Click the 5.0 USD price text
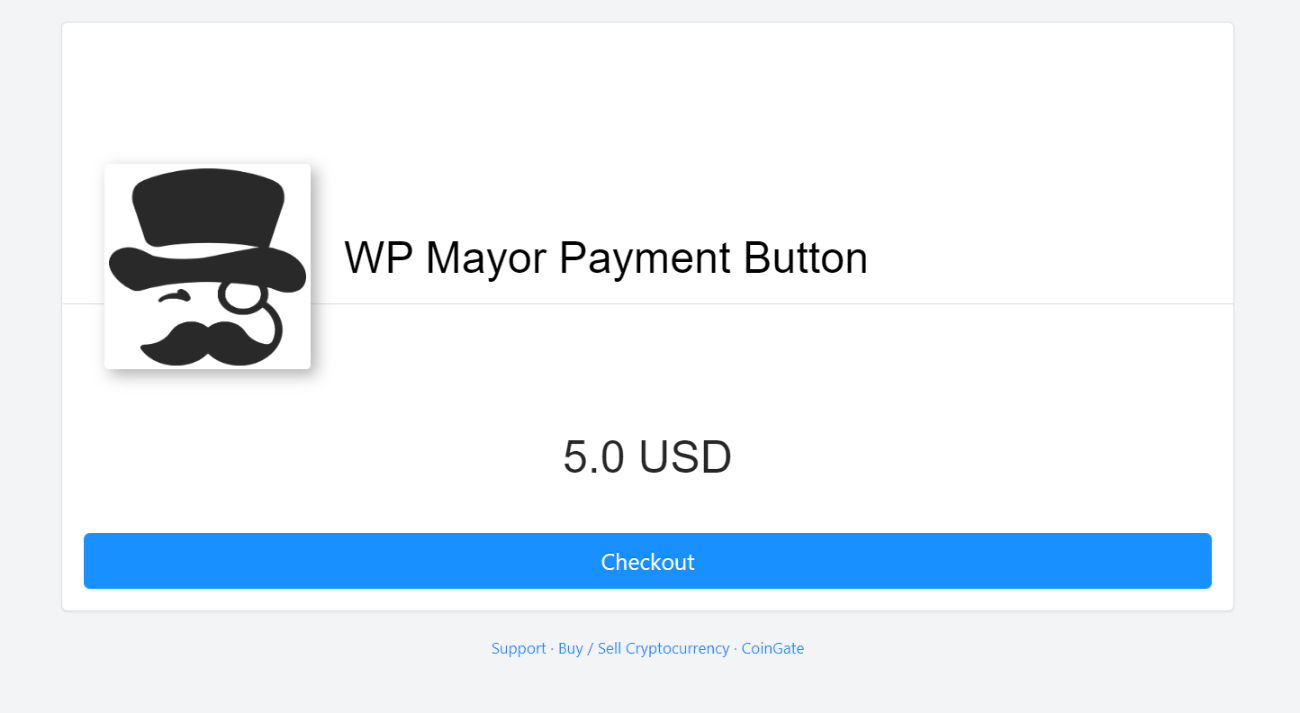Screen dimensions: 1300x713 [647, 457]
